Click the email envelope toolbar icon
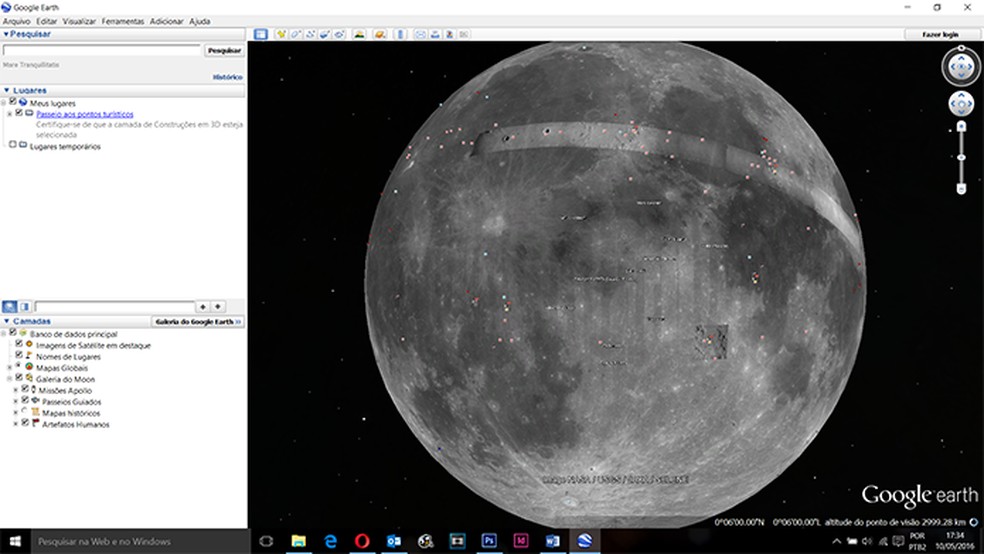The width and height of the screenshot is (984, 554). click(420, 35)
